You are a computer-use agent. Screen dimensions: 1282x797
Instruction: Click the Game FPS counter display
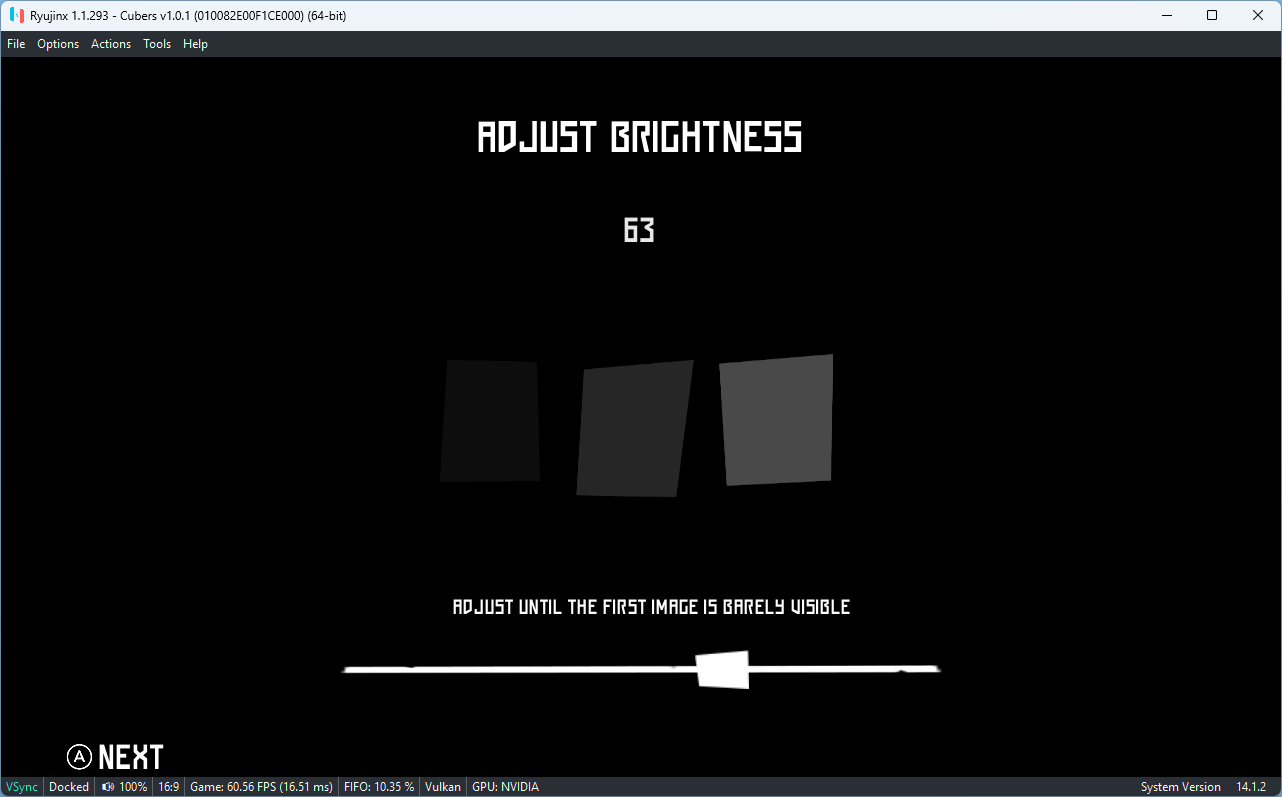point(261,786)
